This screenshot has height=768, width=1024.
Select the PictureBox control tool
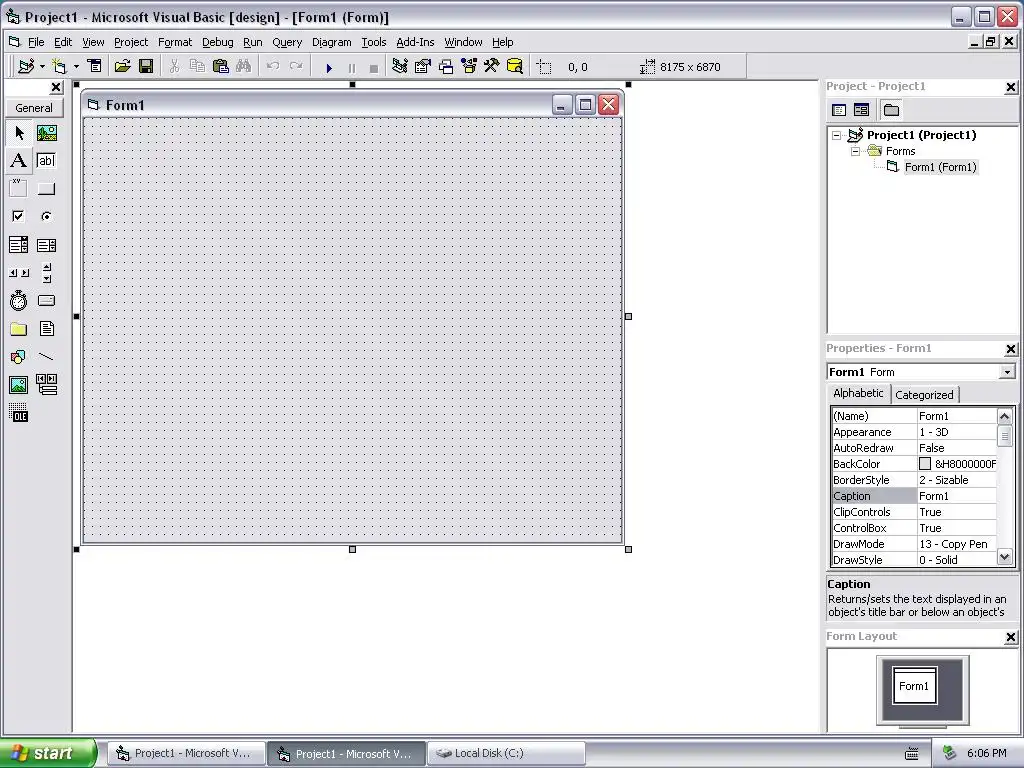pyautogui.click(x=46, y=133)
